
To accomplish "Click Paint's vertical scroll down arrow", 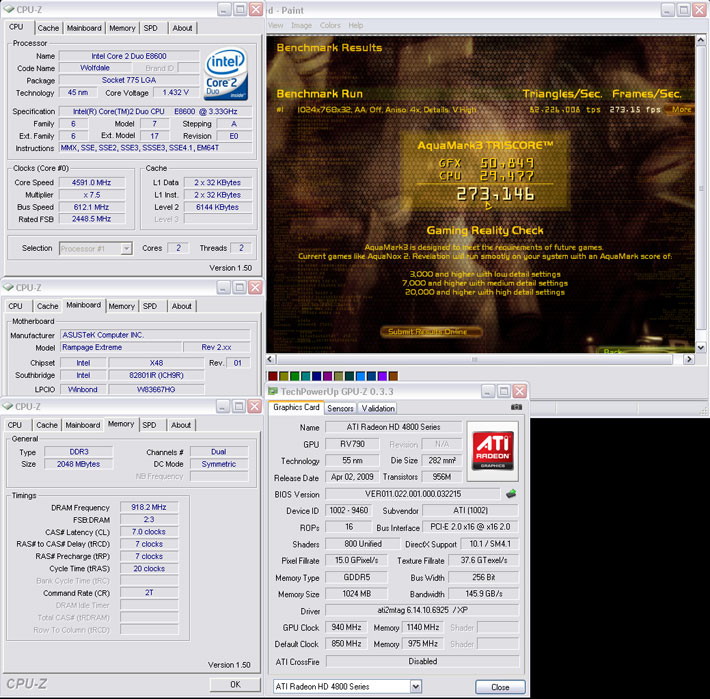I will [x=700, y=348].
